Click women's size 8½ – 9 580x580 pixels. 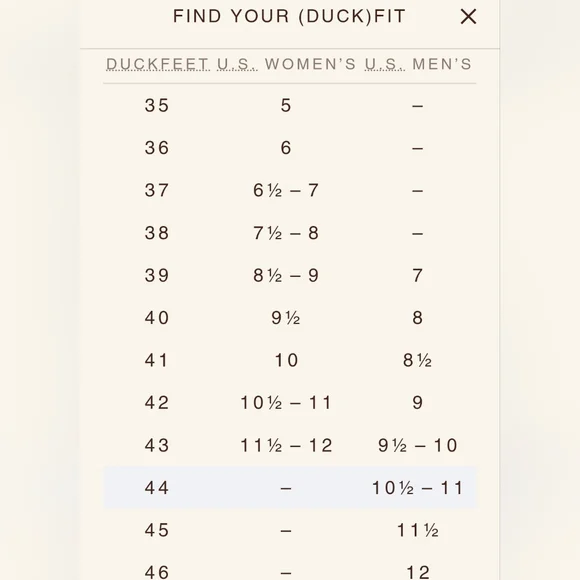point(286,276)
